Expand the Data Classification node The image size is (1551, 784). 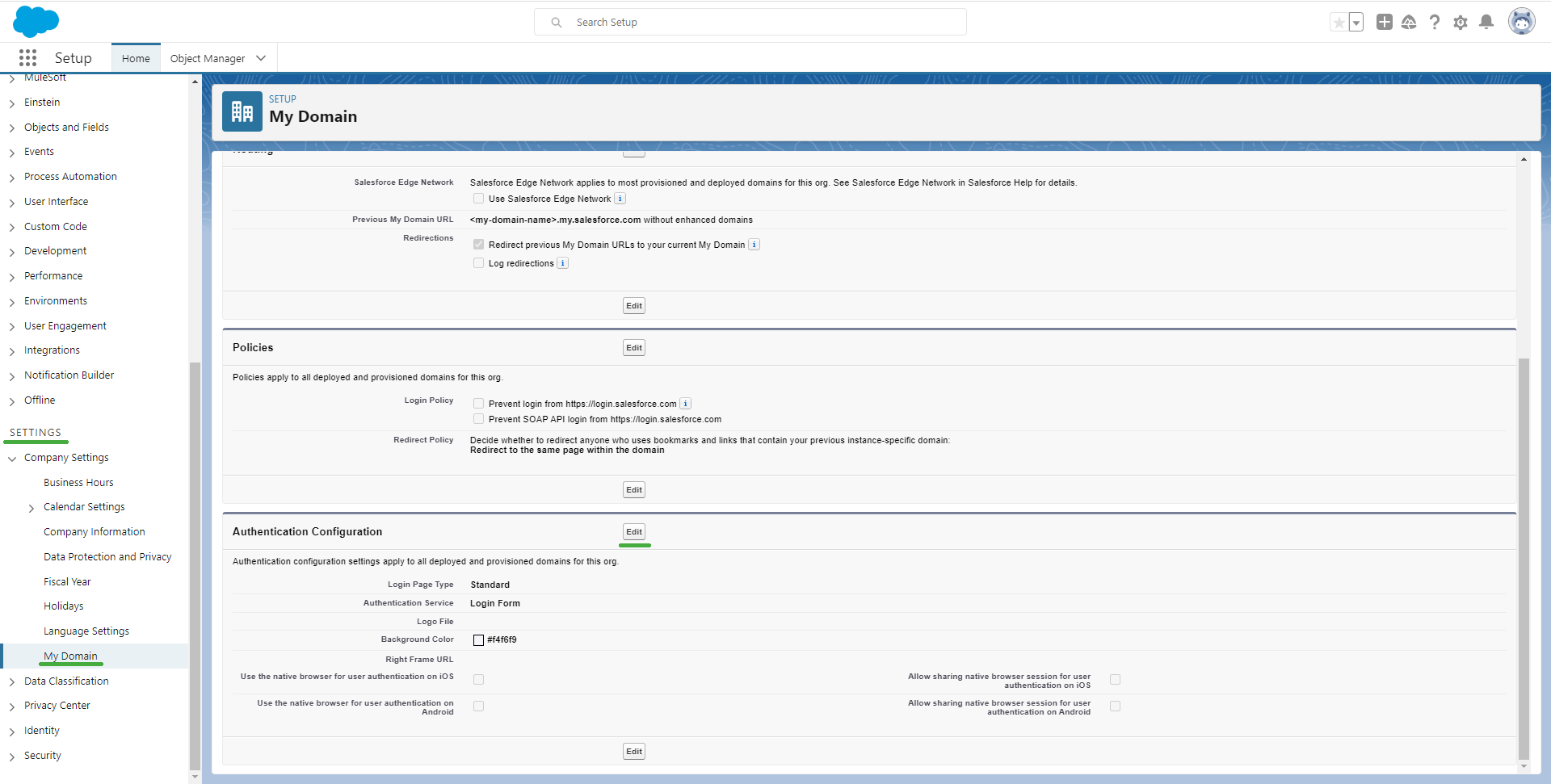click(x=12, y=682)
